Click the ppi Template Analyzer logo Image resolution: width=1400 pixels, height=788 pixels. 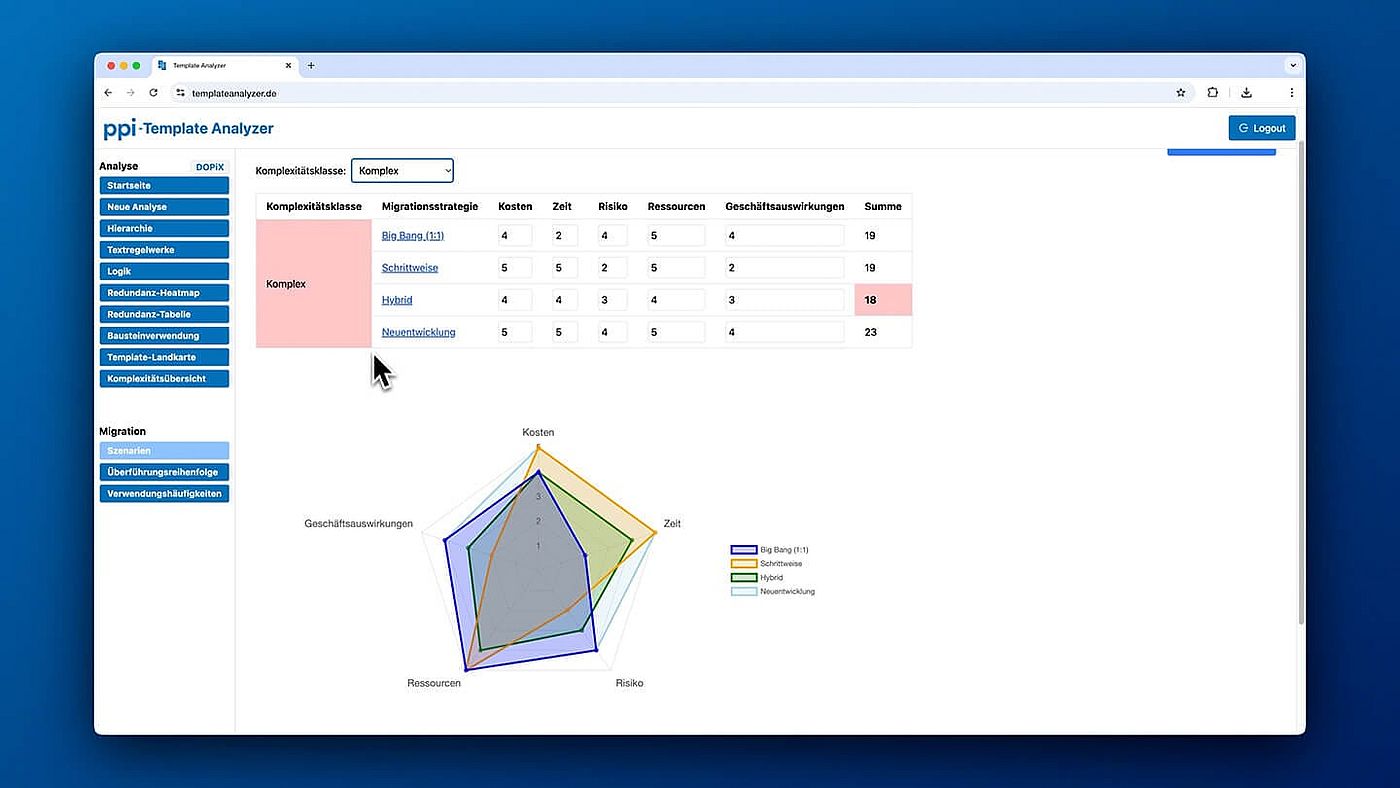tap(188, 129)
